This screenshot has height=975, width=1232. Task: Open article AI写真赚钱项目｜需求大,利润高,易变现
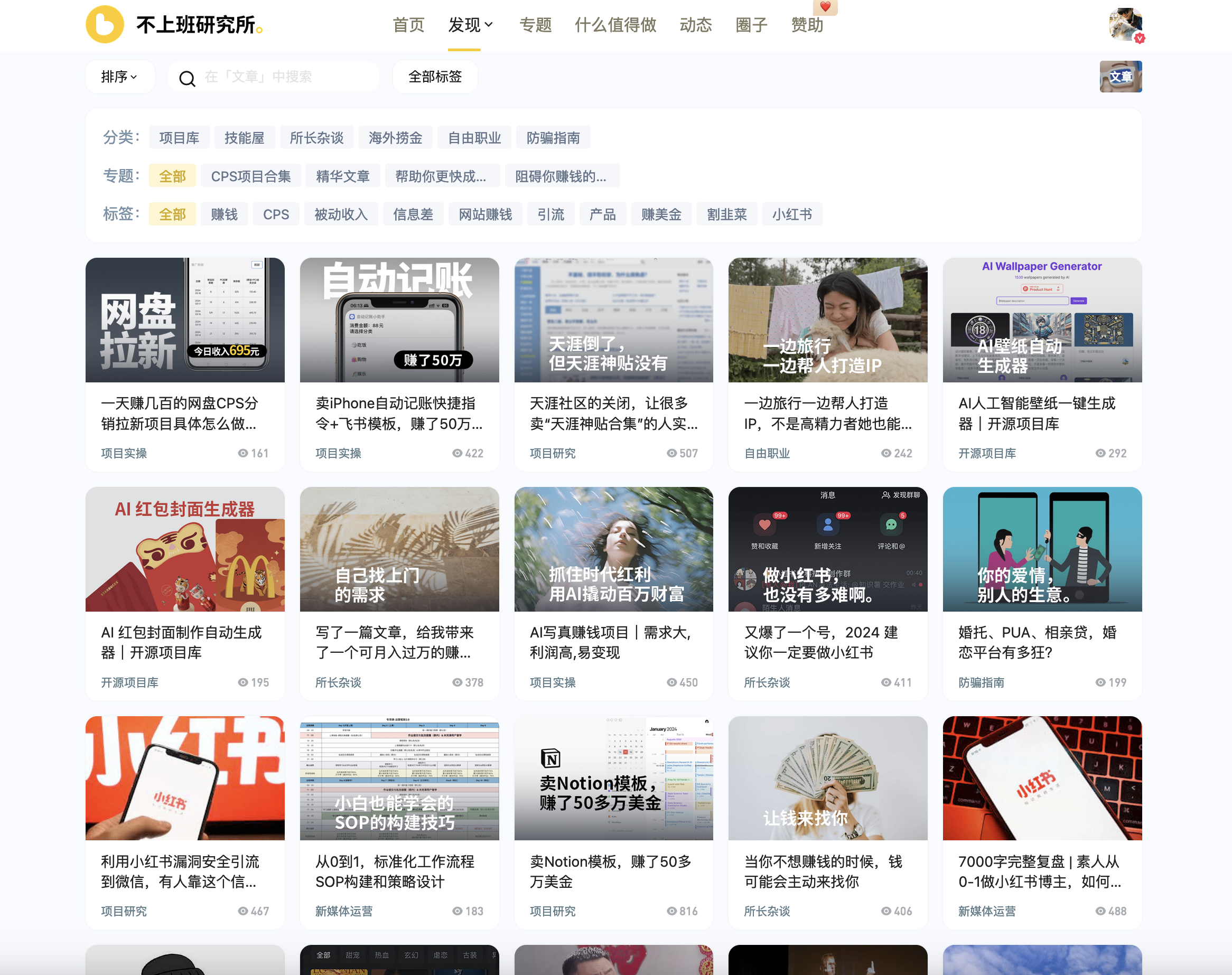pyautogui.click(x=611, y=642)
